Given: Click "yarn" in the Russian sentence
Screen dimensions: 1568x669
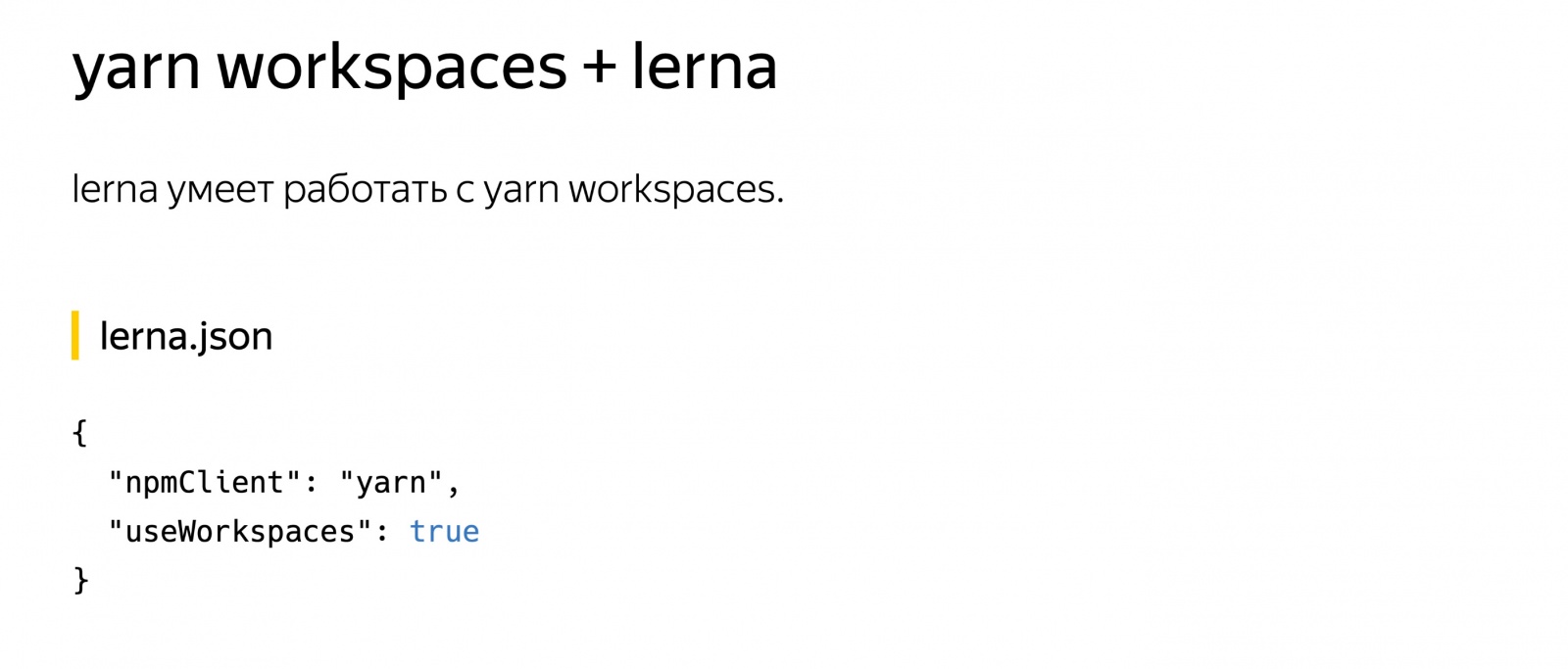Looking at the screenshot, I should (521, 190).
